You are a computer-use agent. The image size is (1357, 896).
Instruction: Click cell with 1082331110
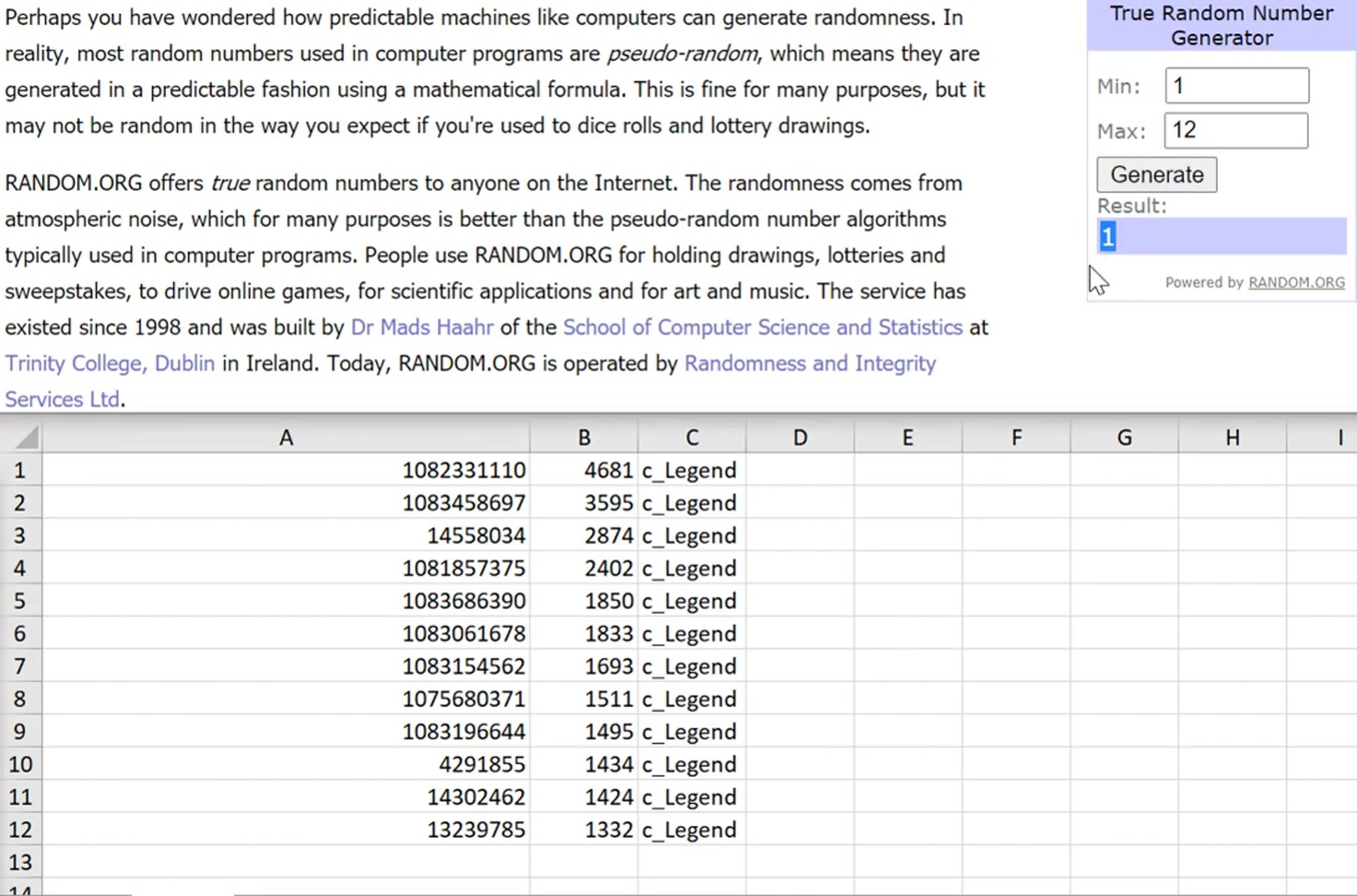coord(286,470)
